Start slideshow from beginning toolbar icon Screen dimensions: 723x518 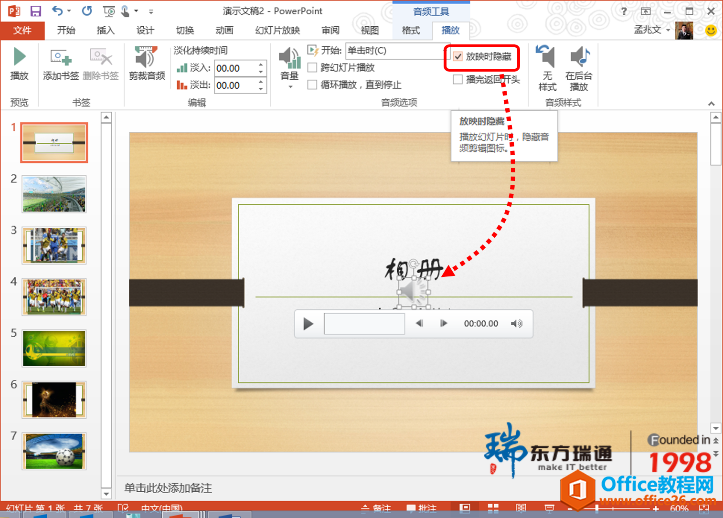[109, 11]
